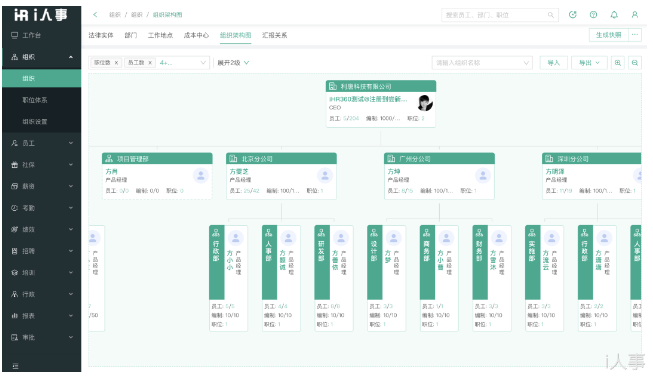Open the 广州分公司 branch card
This screenshot has width=653, height=378.
(x=439, y=177)
